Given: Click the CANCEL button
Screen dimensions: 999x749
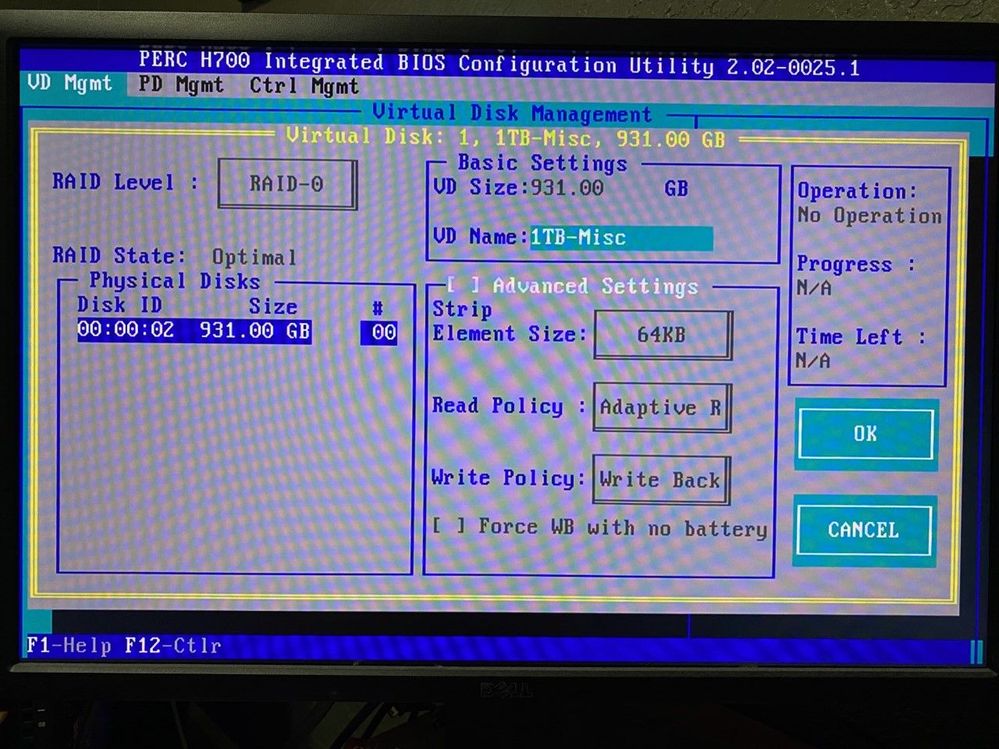Looking at the screenshot, I should click(864, 530).
